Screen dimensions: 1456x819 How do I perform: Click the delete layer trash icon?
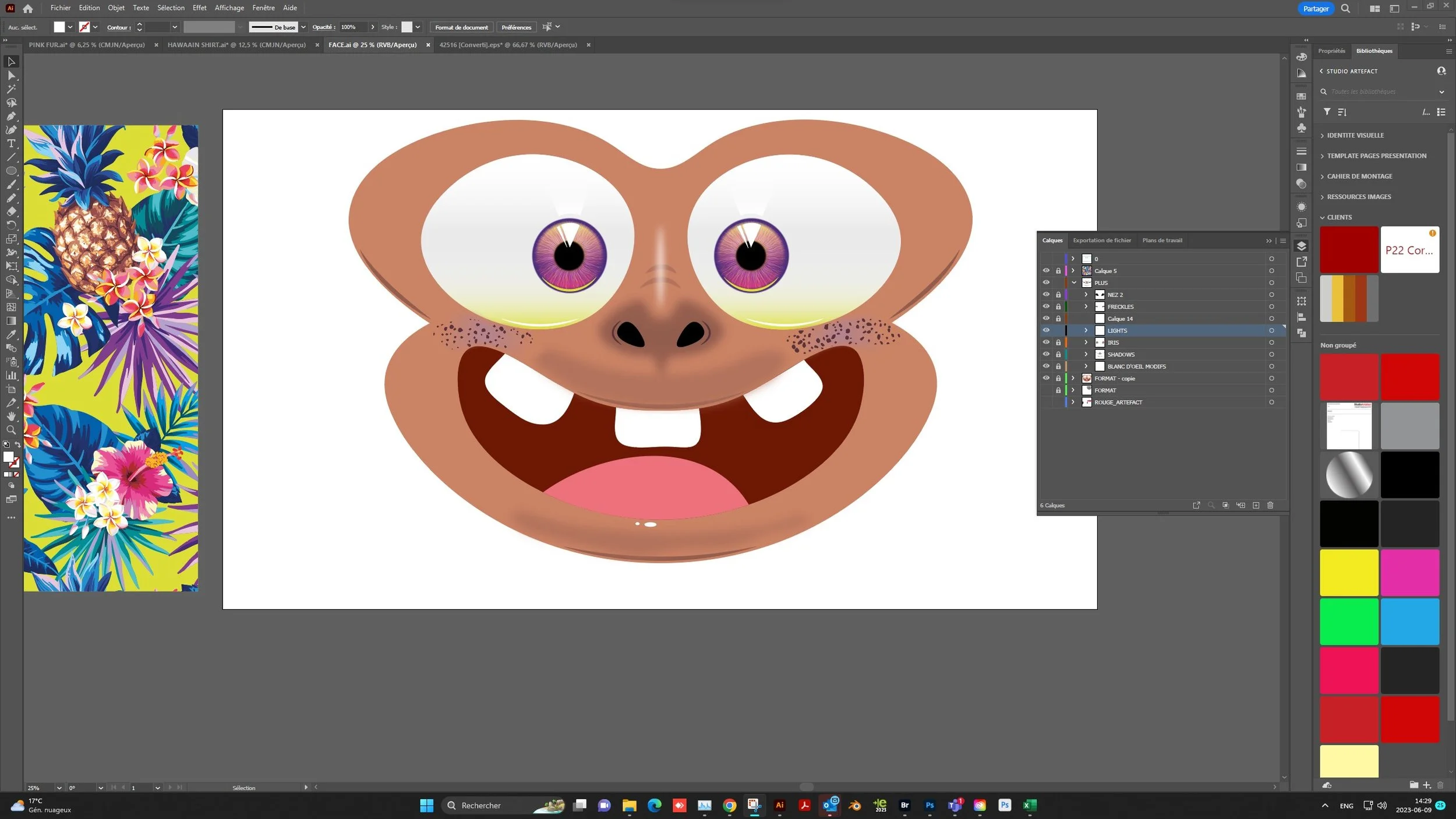pos(1270,505)
